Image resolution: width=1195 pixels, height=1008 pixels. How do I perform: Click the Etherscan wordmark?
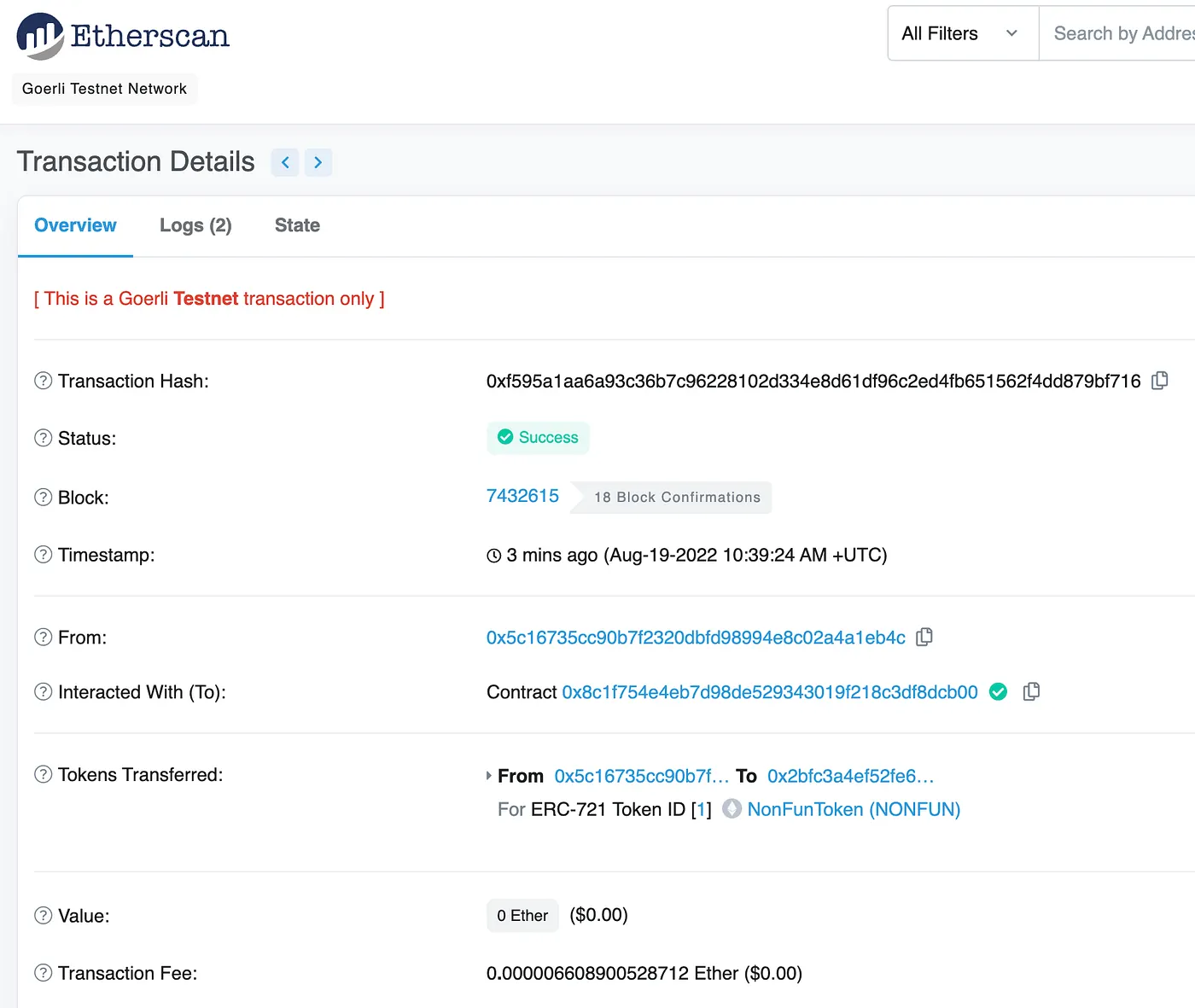coord(150,36)
